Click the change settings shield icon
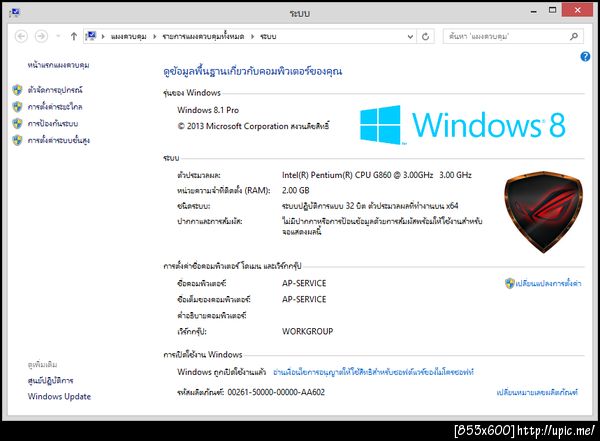The height and width of the screenshot is (441, 600). click(509, 284)
